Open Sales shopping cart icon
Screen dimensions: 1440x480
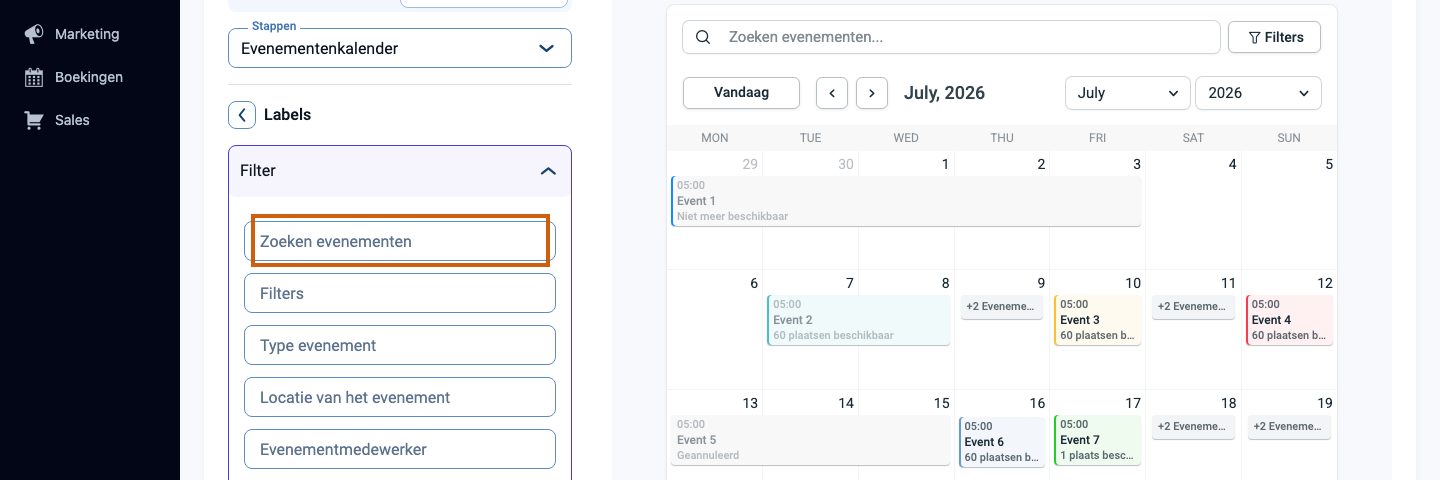click(x=34, y=120)
